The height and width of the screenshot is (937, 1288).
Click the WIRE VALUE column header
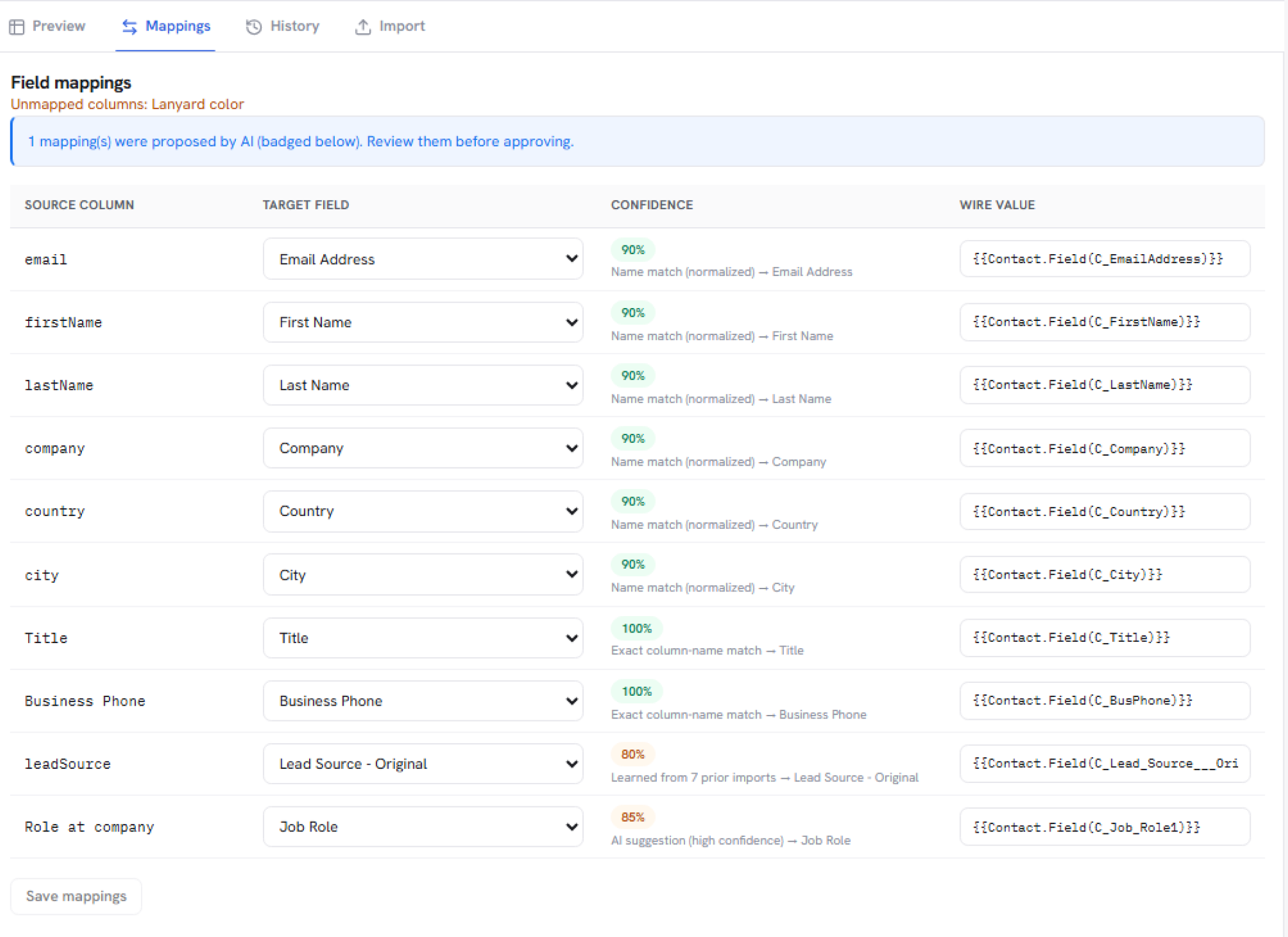pyautogui.click(x=997, y=205)
